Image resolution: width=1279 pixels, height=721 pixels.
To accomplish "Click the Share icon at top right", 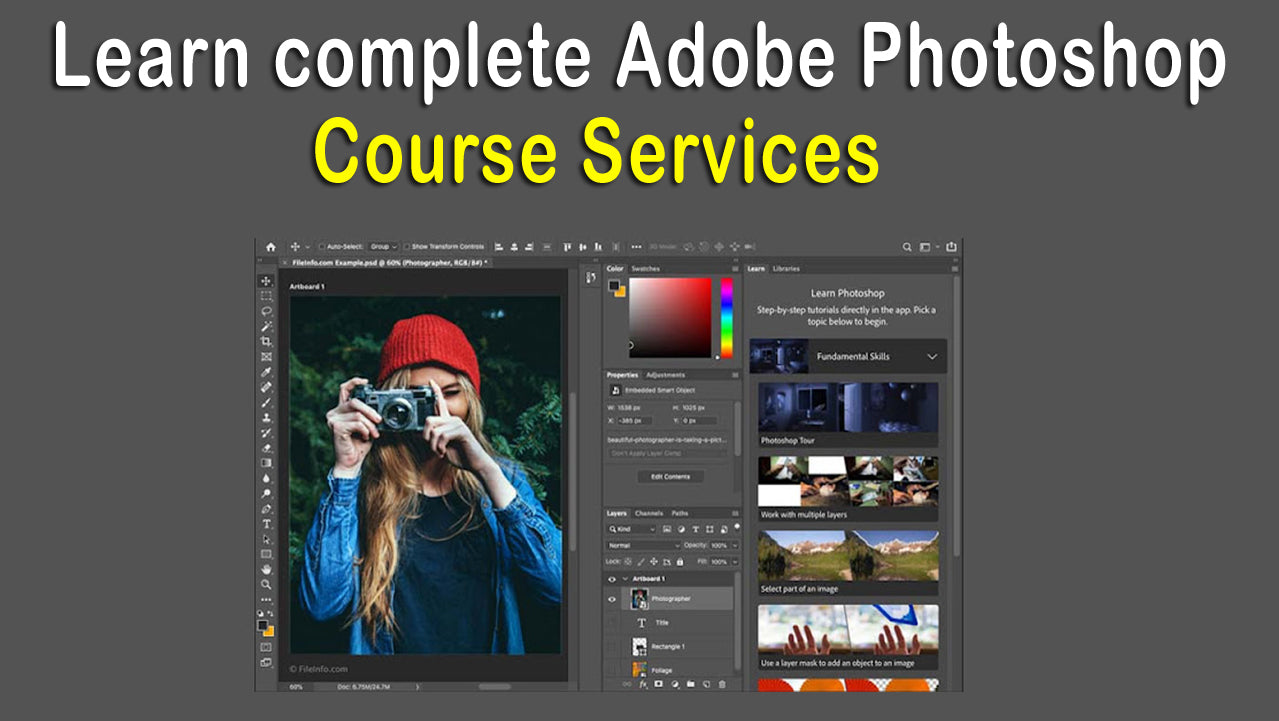I will point(951,247).
